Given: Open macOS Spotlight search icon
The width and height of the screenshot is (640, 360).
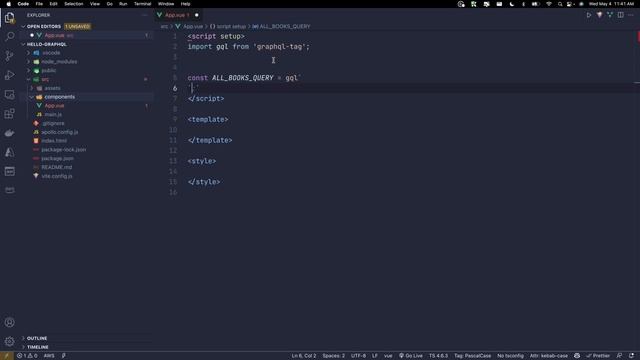Looking at the screenshot, I should [560, 4].
